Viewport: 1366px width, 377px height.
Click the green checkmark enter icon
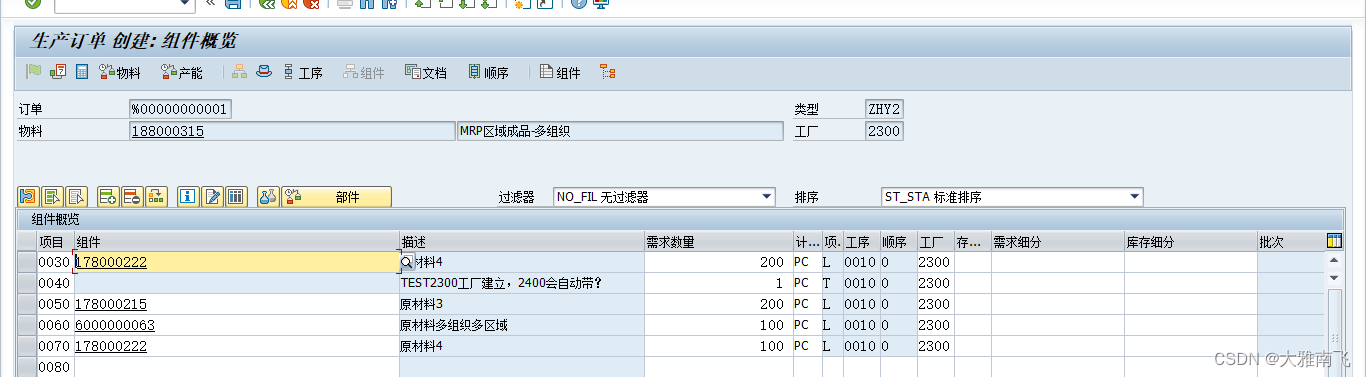[33, 4]
